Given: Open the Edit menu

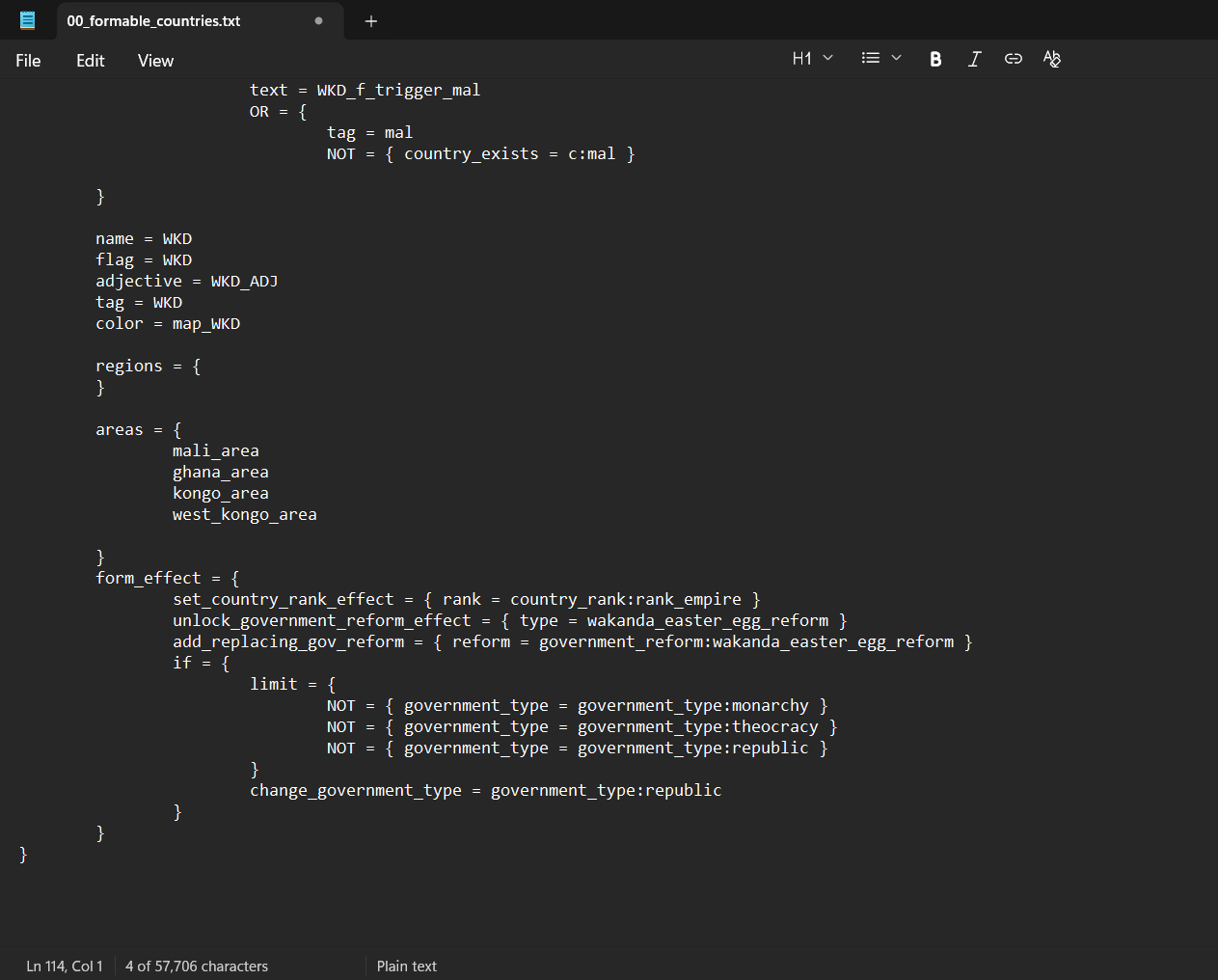Looking at the screenshot, I should point(91,61).
